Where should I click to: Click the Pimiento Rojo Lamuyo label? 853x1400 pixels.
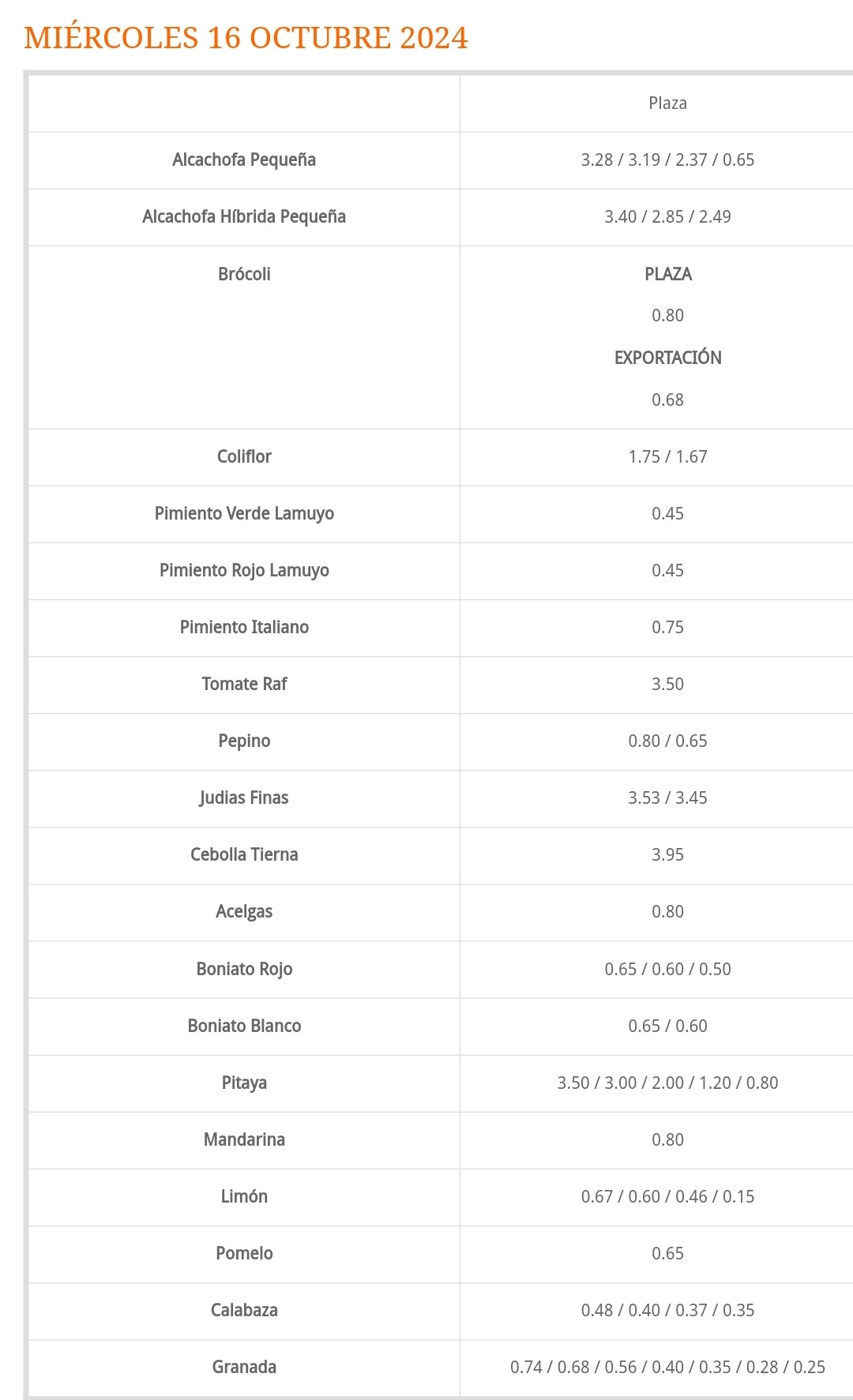tap(244, 570)
